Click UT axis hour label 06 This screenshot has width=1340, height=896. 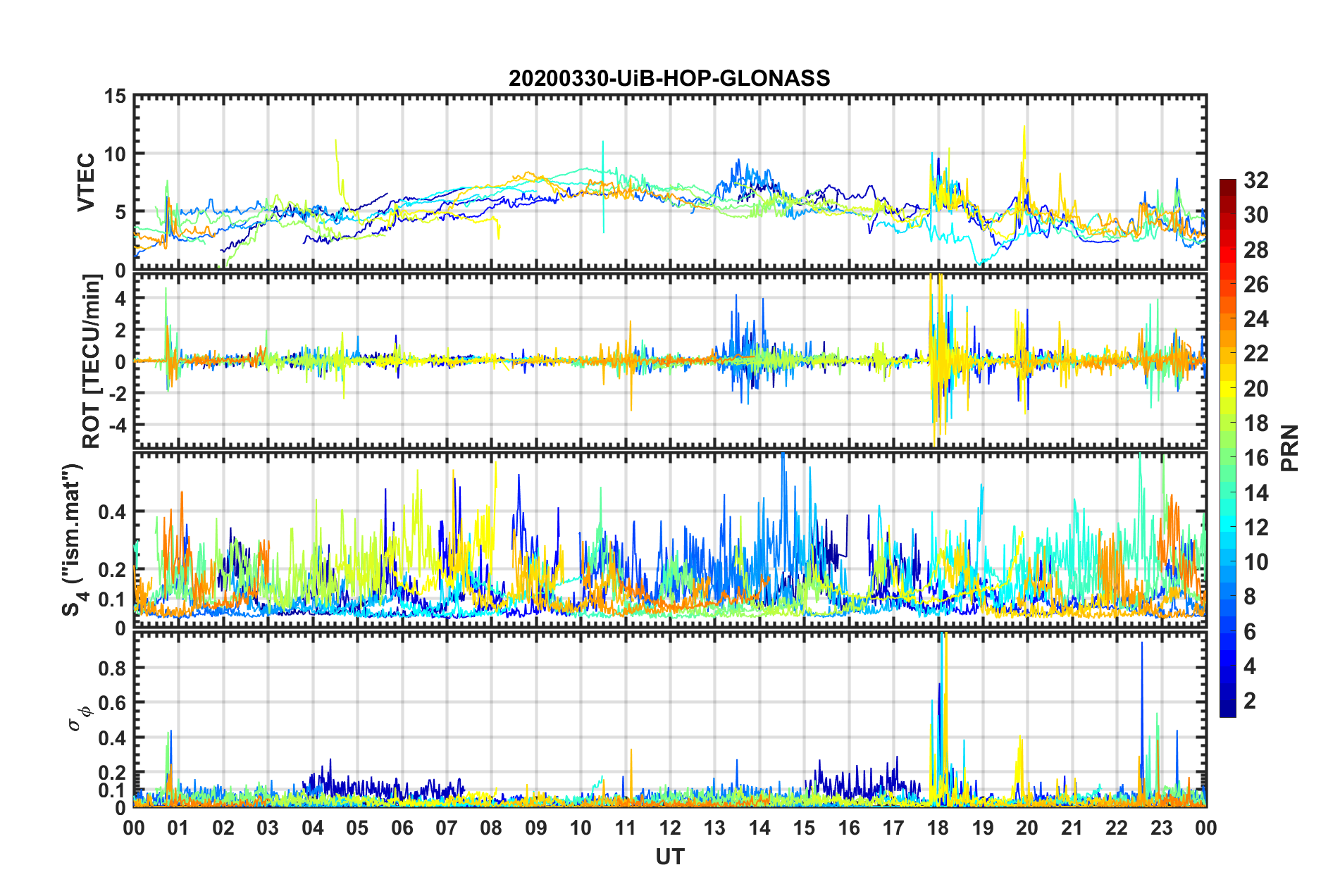pyautogui.click(x=402, y=828)
